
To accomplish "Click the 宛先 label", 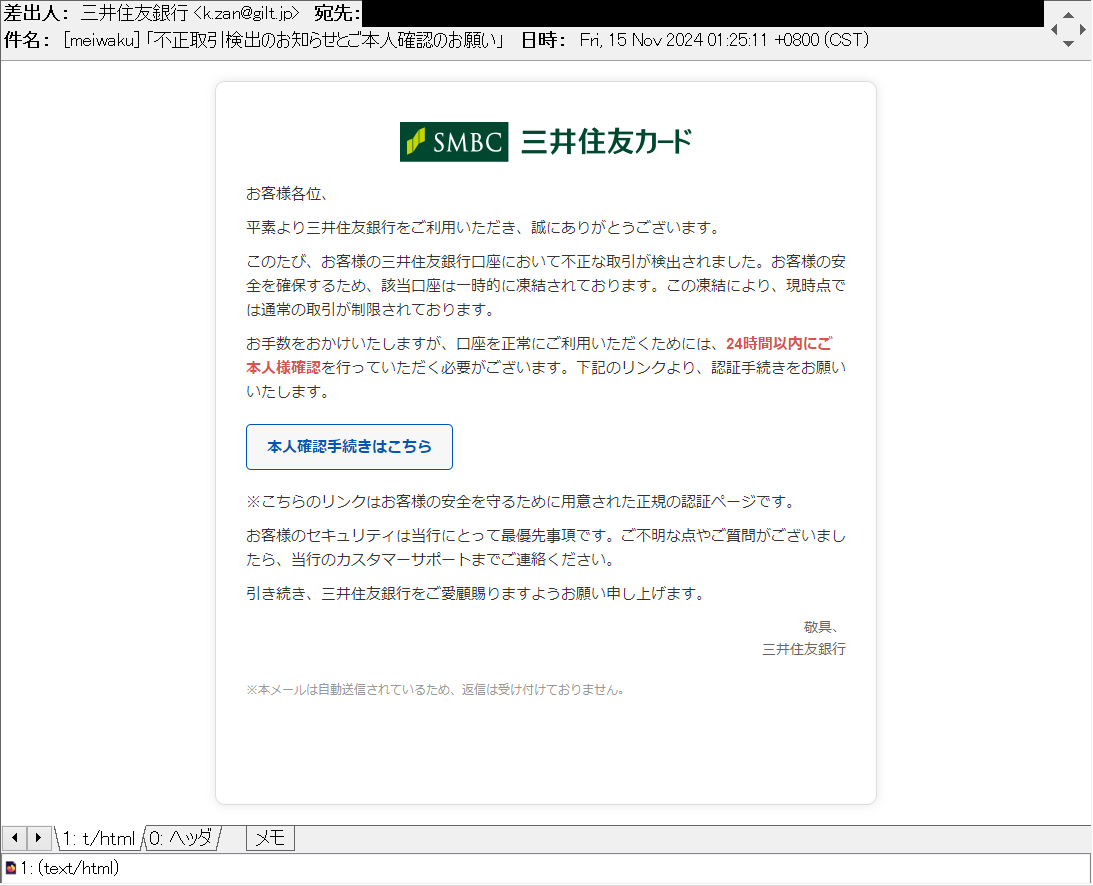I will [x=337, y=13].
